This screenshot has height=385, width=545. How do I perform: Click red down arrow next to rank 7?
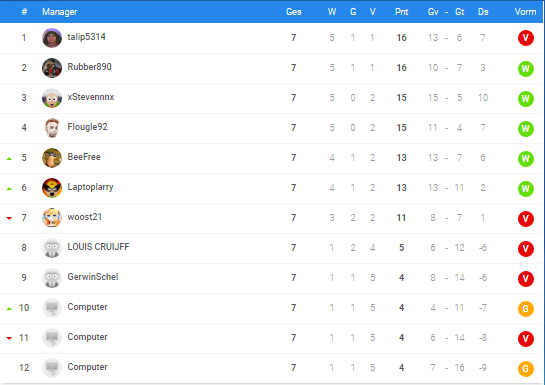[9, 218]
